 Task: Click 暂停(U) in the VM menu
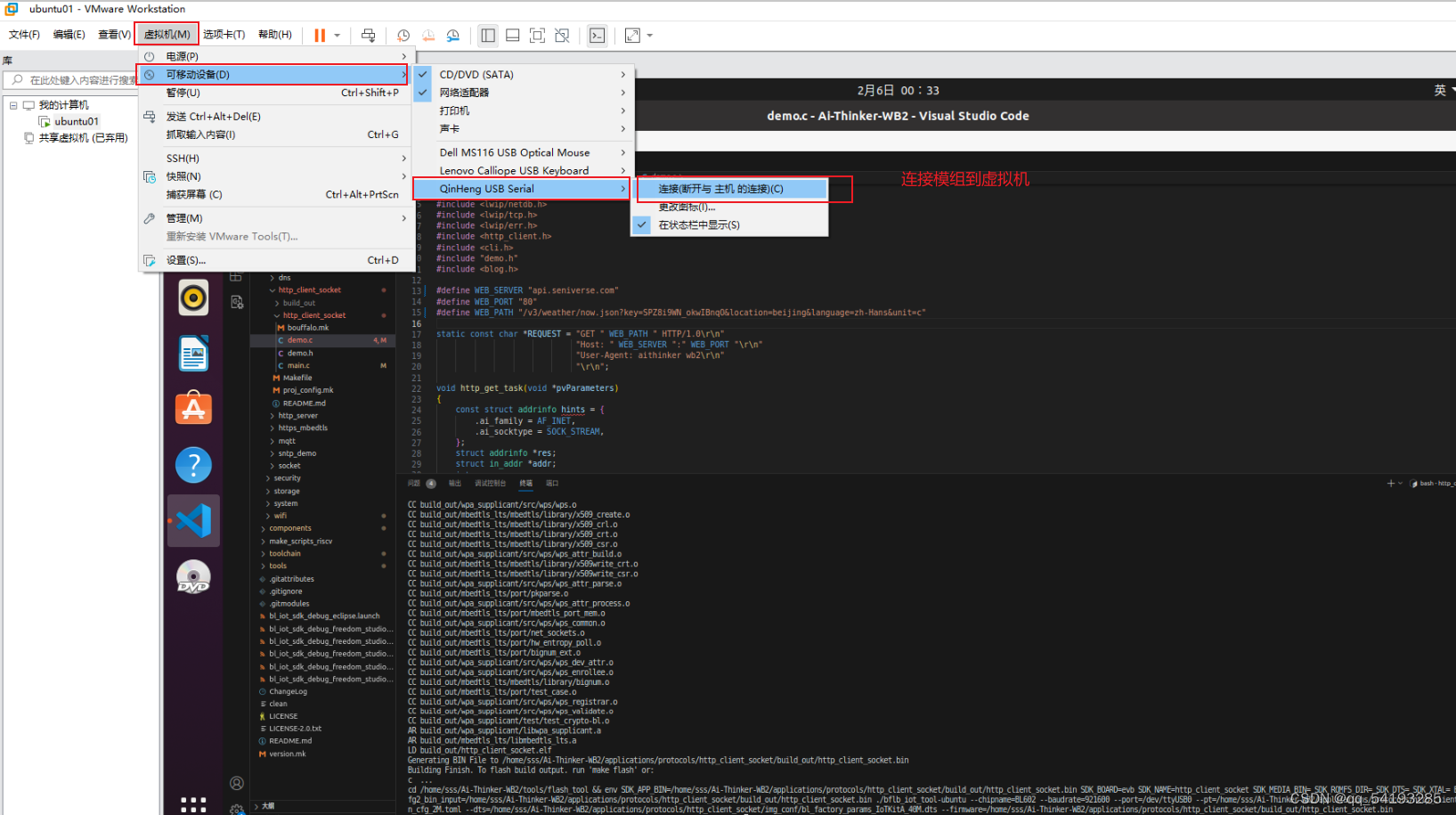pos(275,93)
